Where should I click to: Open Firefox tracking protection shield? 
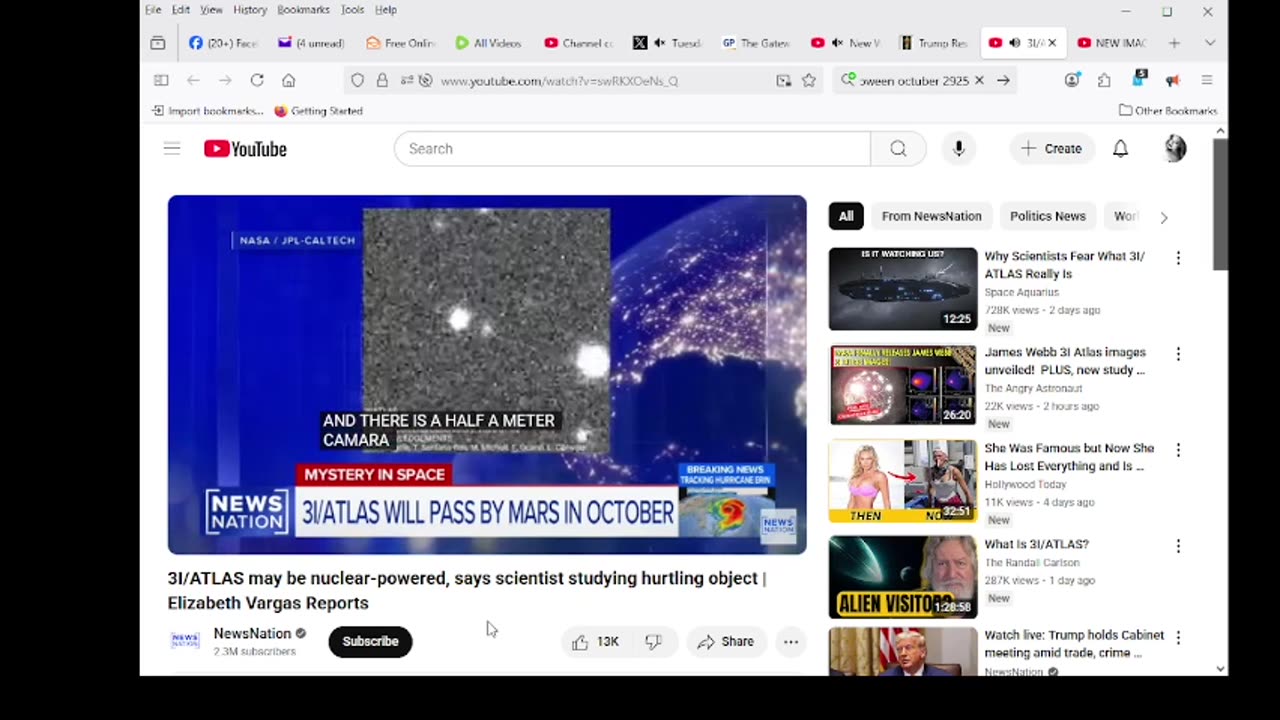pos(357,80)
